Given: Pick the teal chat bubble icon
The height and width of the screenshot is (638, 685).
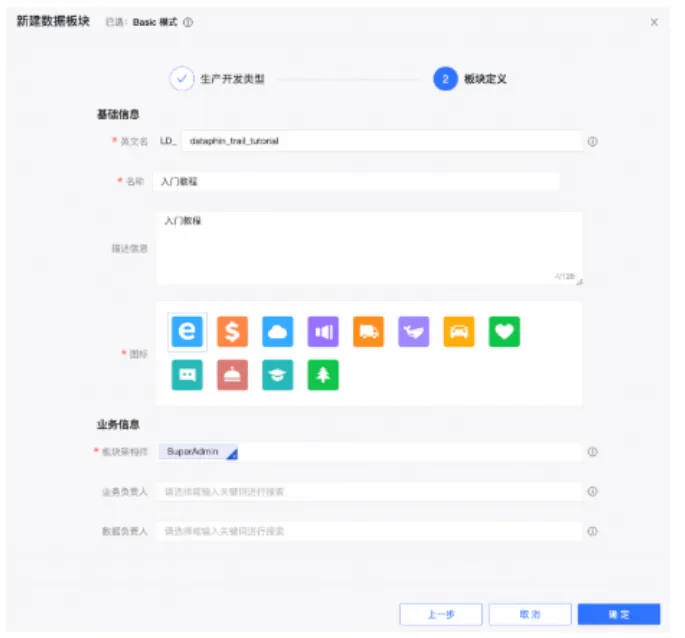Looking at the screenshot, I should point(187,375).
